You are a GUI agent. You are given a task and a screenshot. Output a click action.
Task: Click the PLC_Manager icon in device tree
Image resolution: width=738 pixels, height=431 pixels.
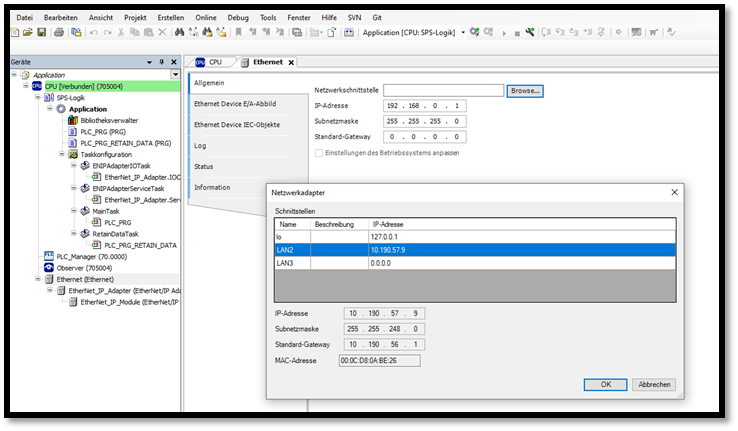(48, 256)
